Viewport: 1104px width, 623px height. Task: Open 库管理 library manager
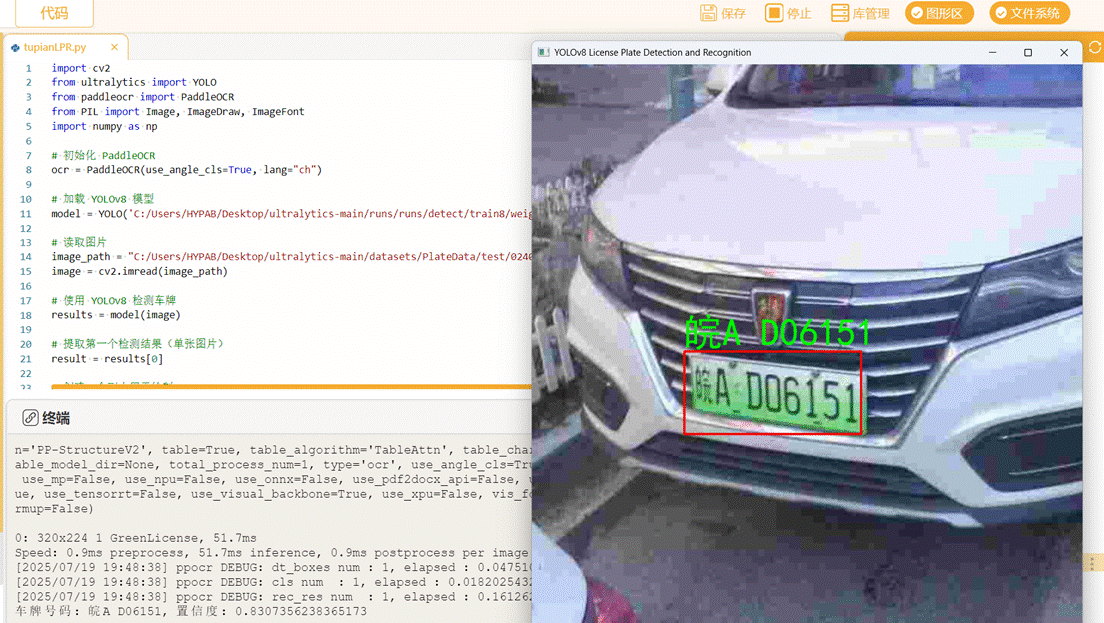pos(860,13)
